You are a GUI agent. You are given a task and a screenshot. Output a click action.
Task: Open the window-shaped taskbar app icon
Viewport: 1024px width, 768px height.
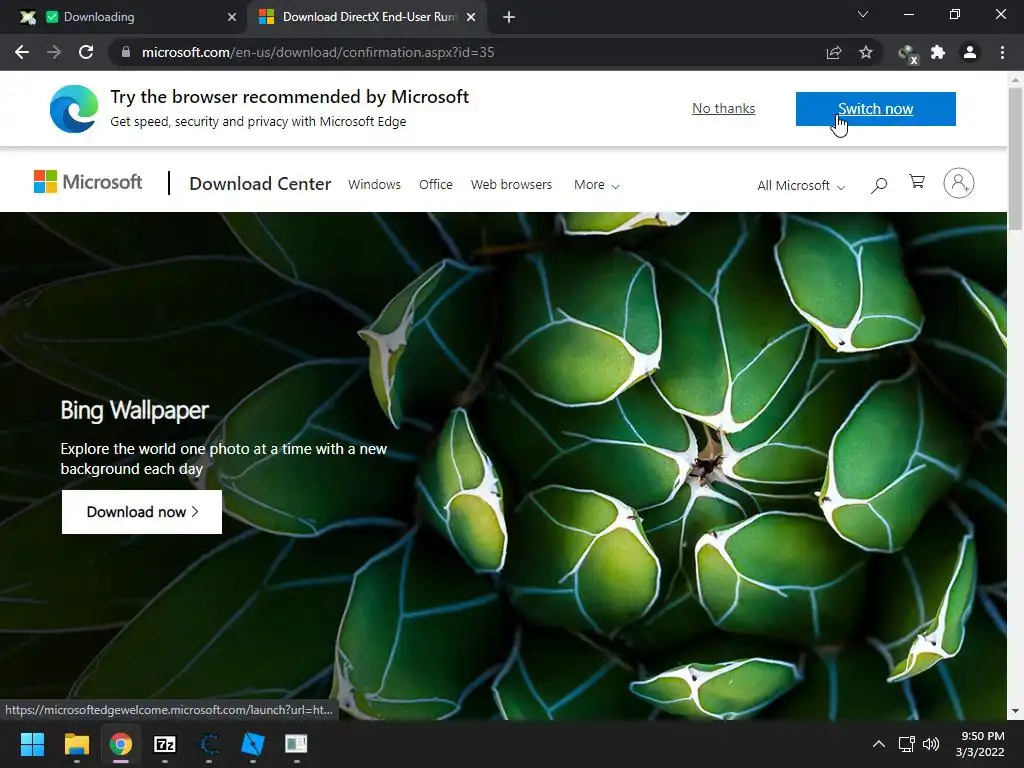[296, 744]
